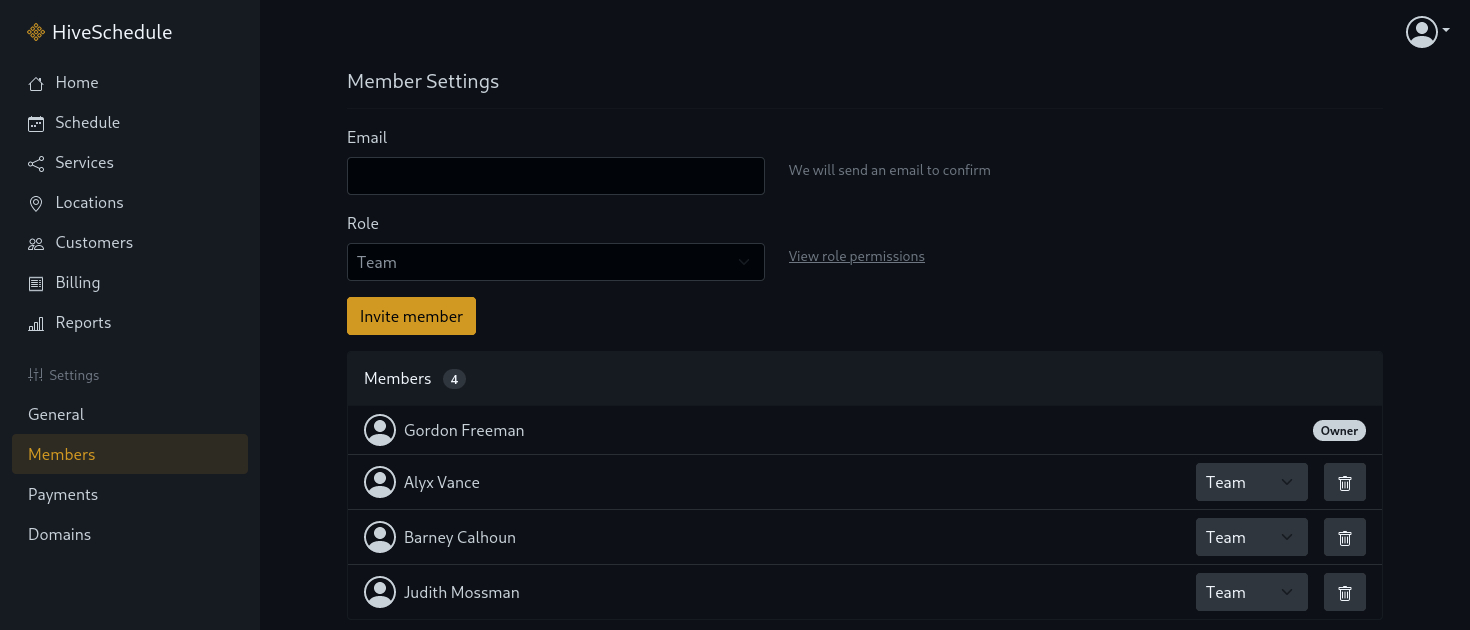Click the Members list header text
The width and height of the screenshot is (1470, 630).
tap(398, 378)
